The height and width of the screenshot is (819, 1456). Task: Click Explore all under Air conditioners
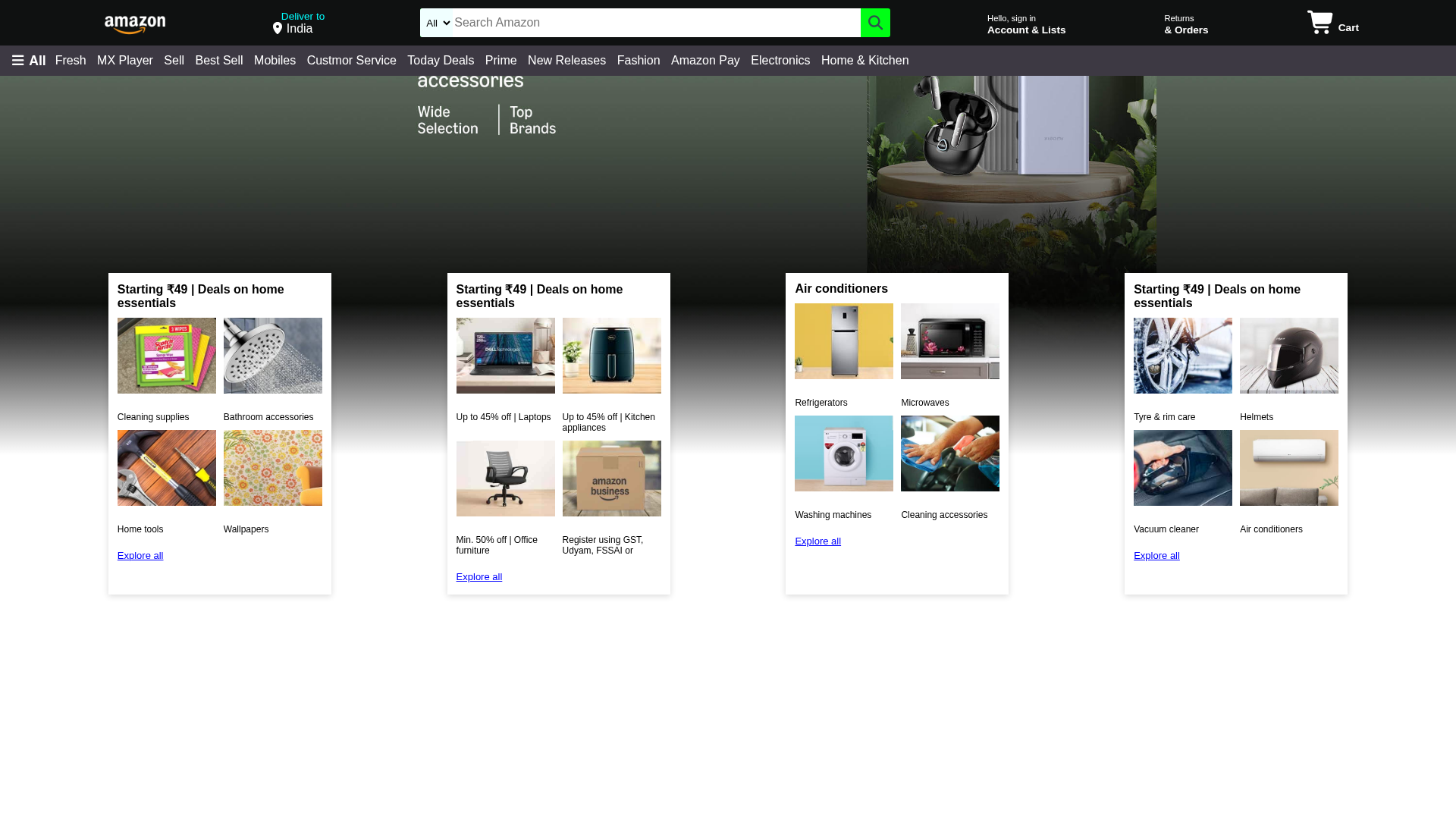point(817,541)
